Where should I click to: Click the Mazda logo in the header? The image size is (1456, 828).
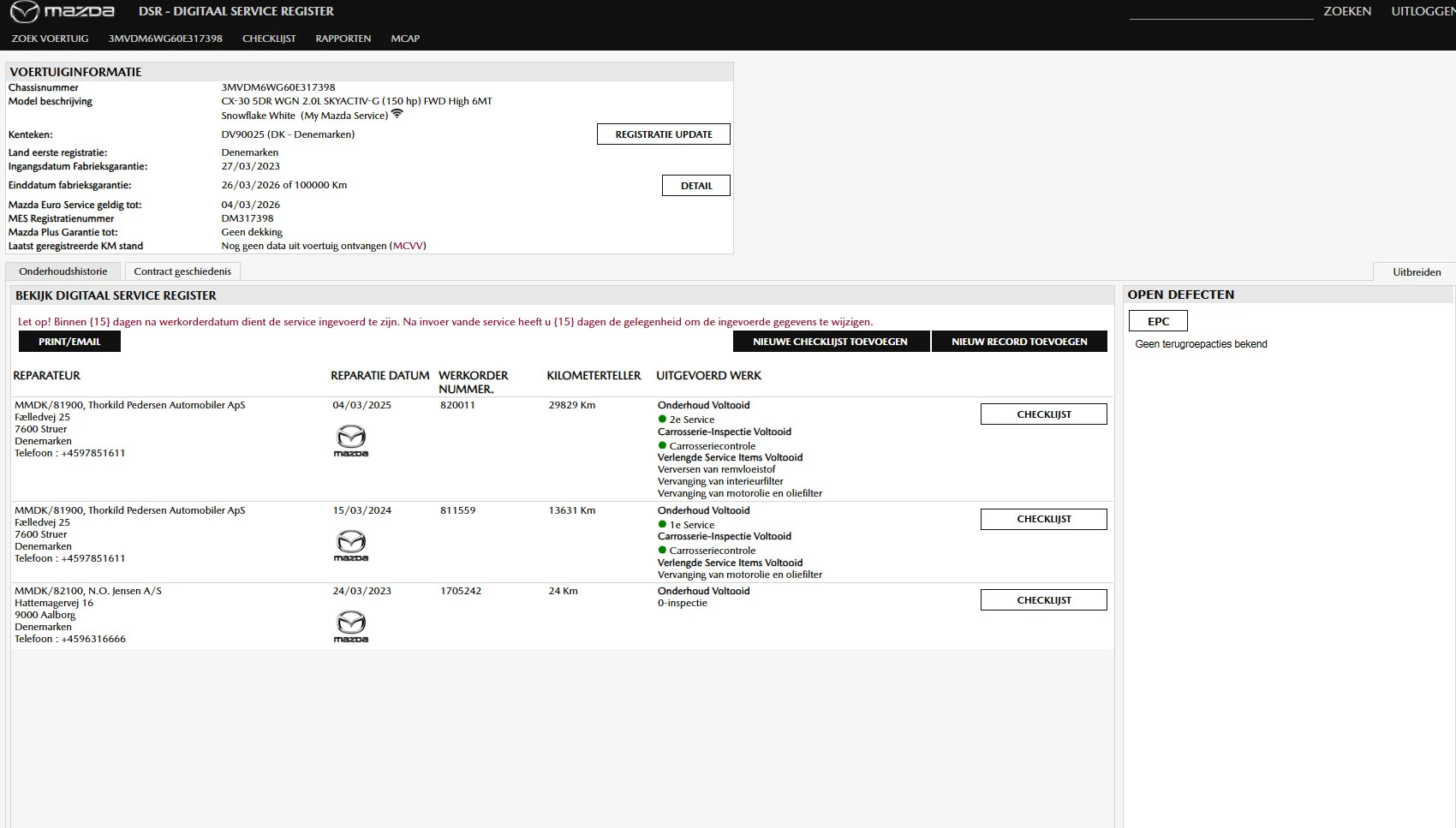(62, 12)
